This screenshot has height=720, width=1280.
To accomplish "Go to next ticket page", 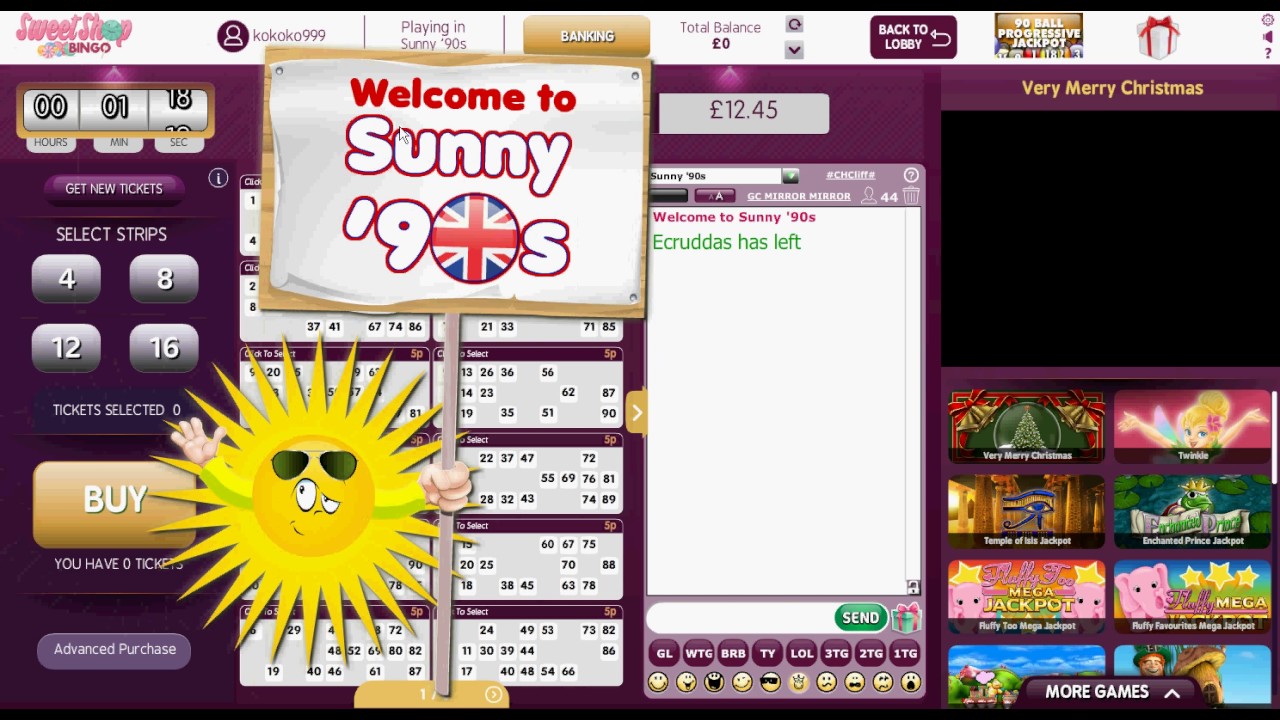I will [493, 694].
